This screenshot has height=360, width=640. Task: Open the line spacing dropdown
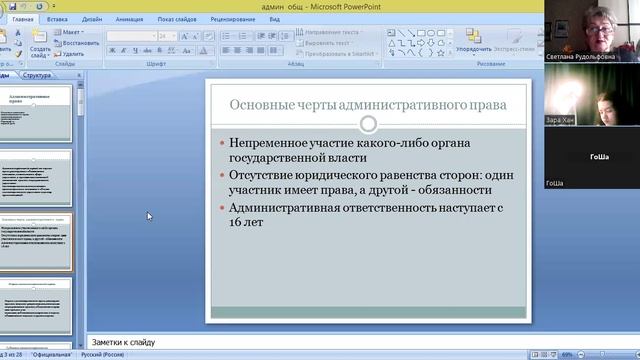pyautogui.click(x=285, y=37)
